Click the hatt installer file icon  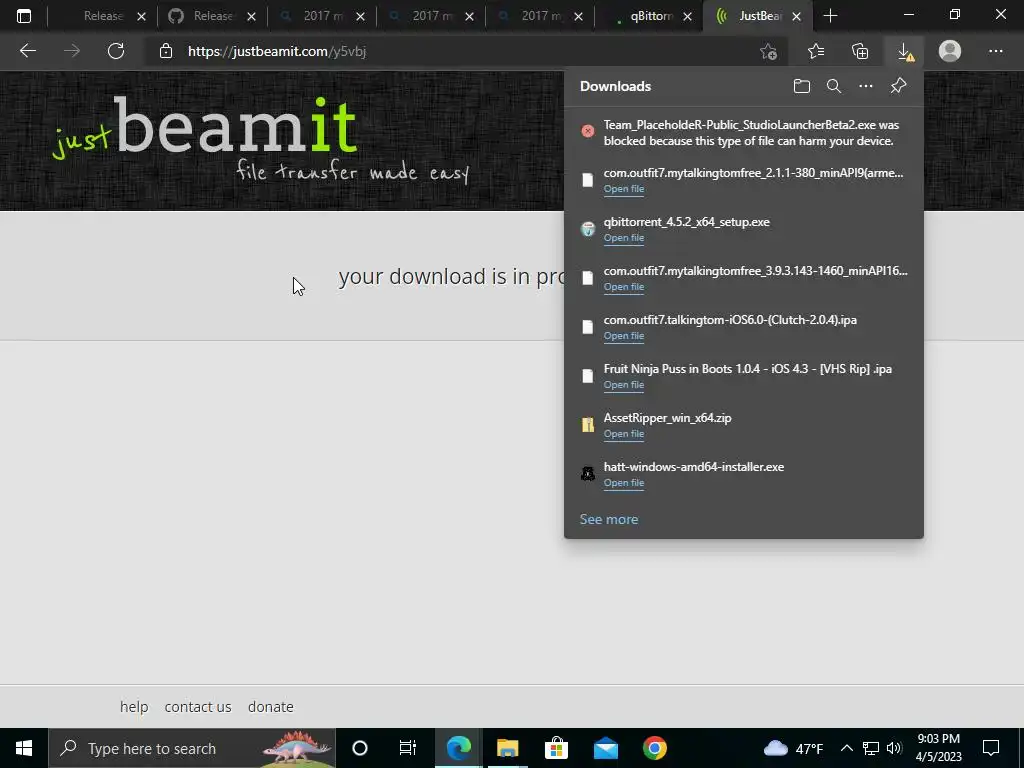pos(588,473)
